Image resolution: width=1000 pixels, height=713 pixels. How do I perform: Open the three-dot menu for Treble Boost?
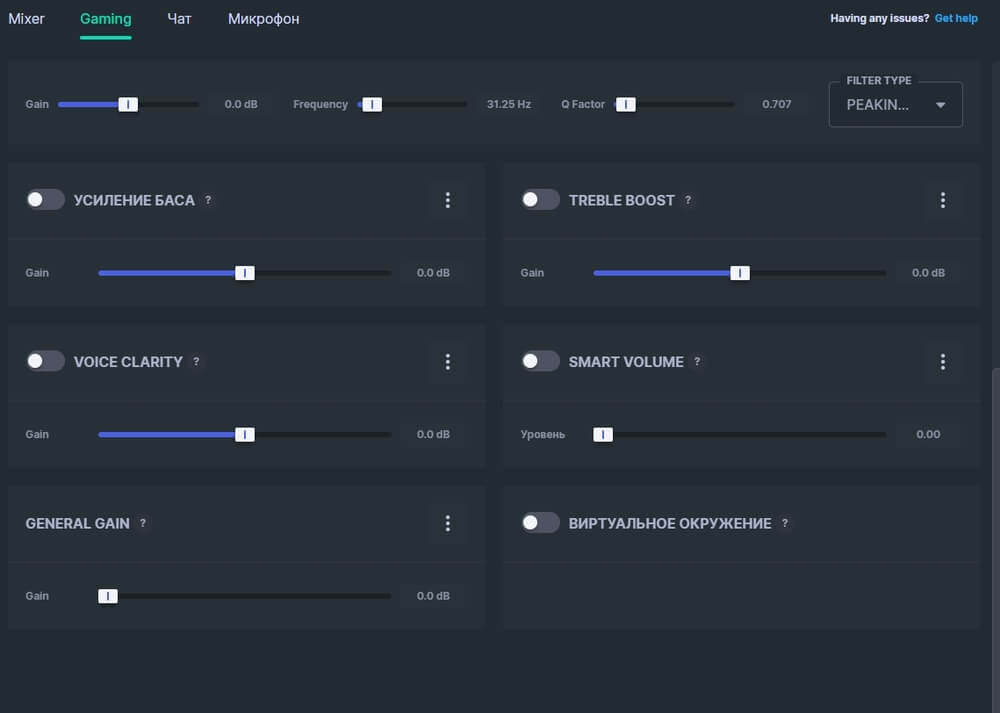pyautogui.click(x=942, y=200)
